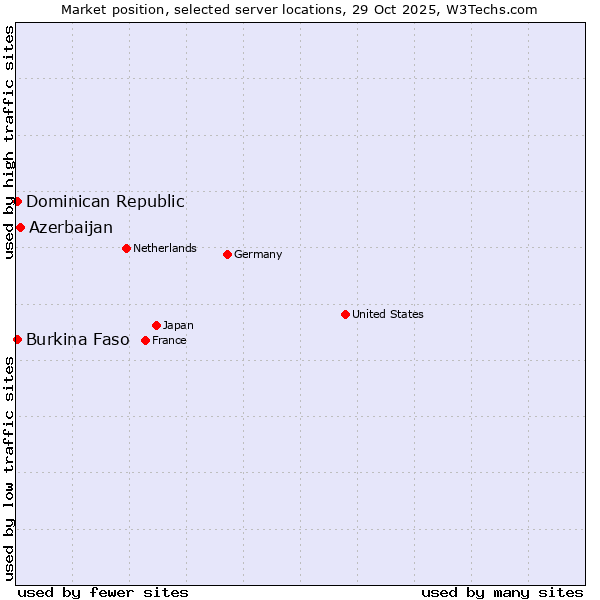Screen dimensions: 600x600
Task: Click the Dominican Republic red data point
Action: coord(17,201)
